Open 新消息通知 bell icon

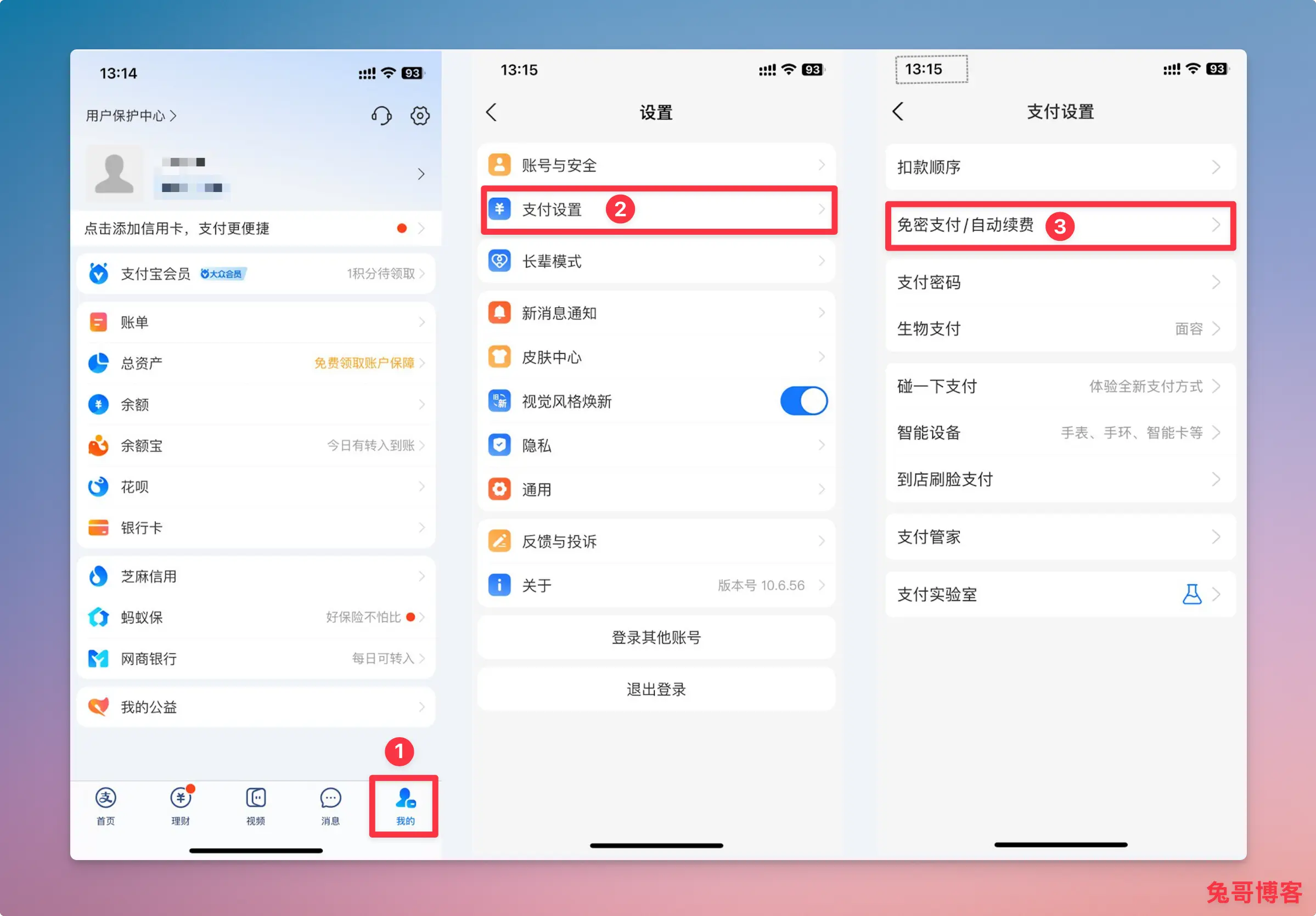click(x=499, y=313)
